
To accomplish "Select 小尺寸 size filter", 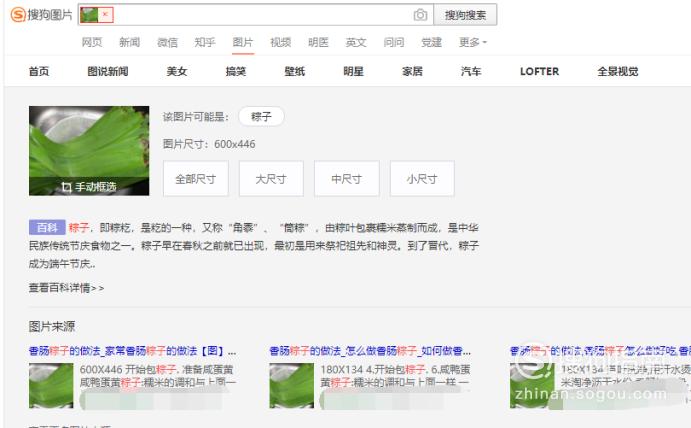I will 422,179.
